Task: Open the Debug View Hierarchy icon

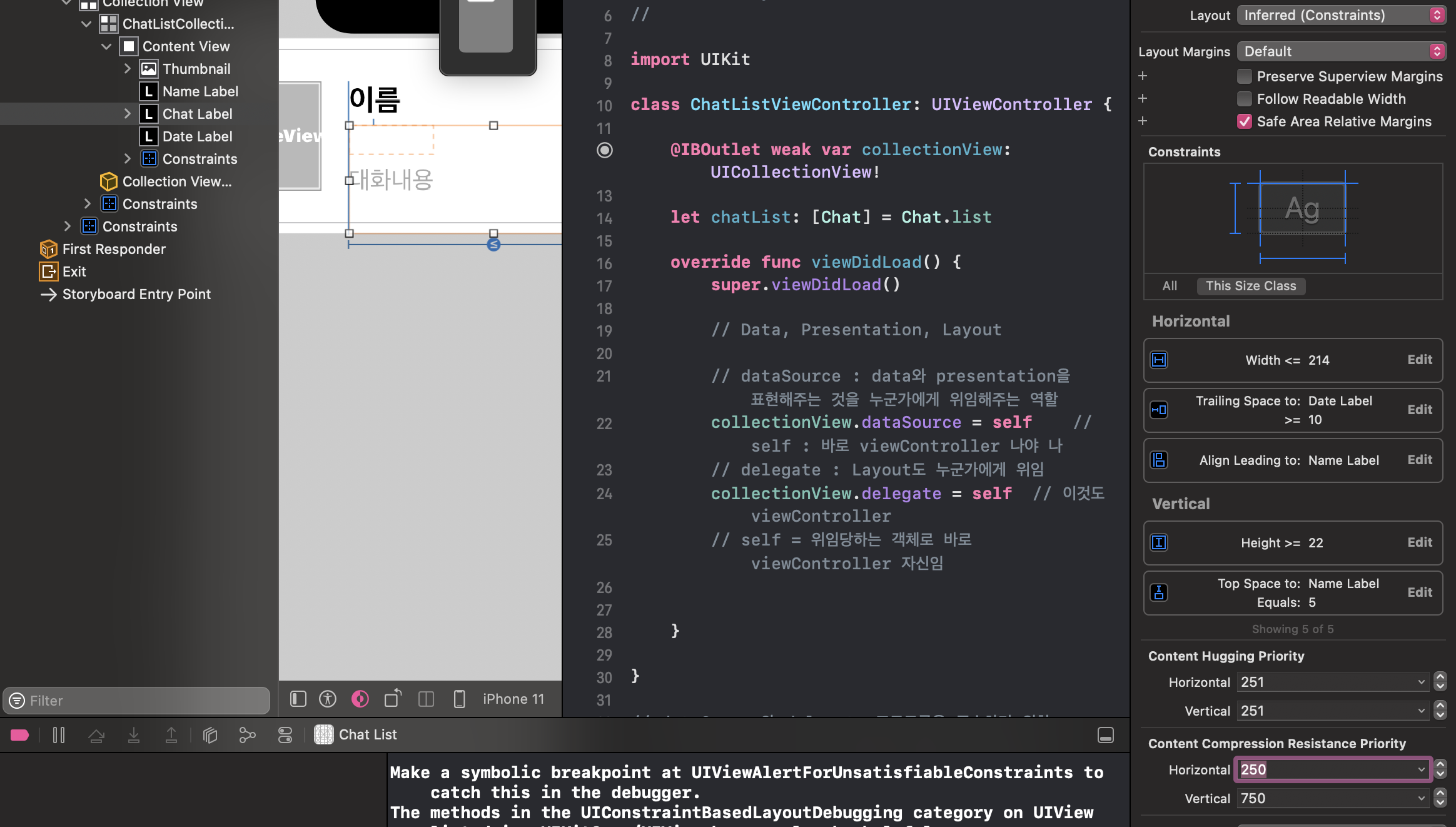Action: tap(210, 735)
